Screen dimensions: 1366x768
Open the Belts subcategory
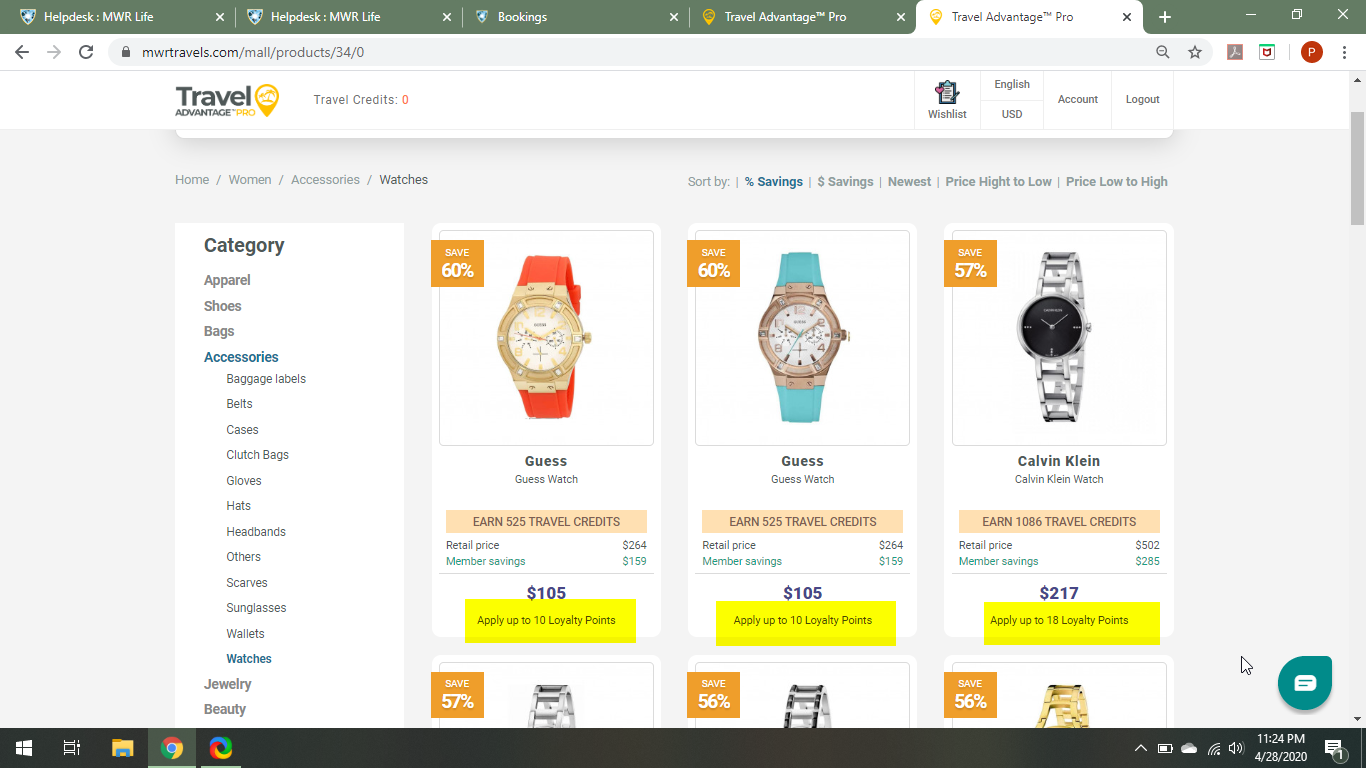click(239, 404)
